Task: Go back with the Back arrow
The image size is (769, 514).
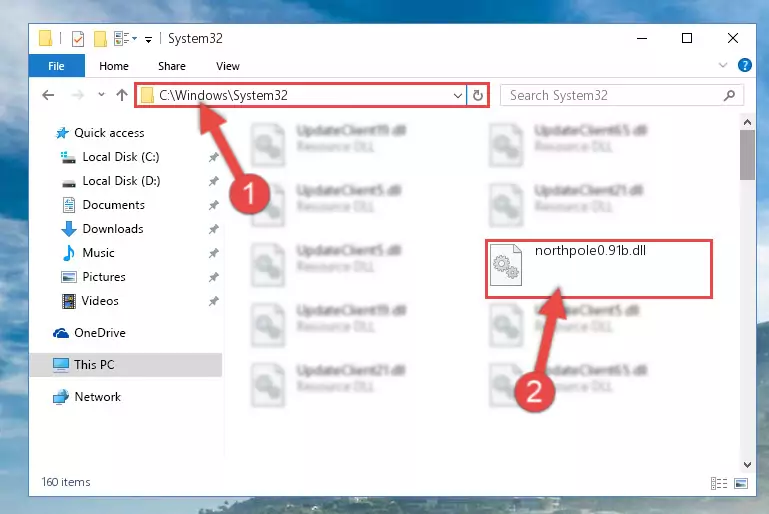Action: 48,95
